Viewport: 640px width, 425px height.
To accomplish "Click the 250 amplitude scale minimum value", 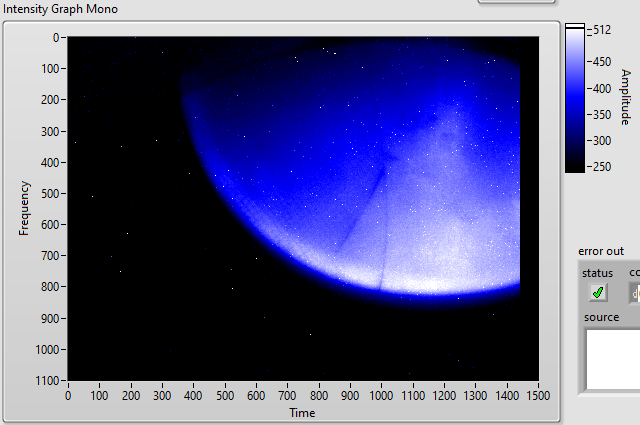I will click(602, 167).
